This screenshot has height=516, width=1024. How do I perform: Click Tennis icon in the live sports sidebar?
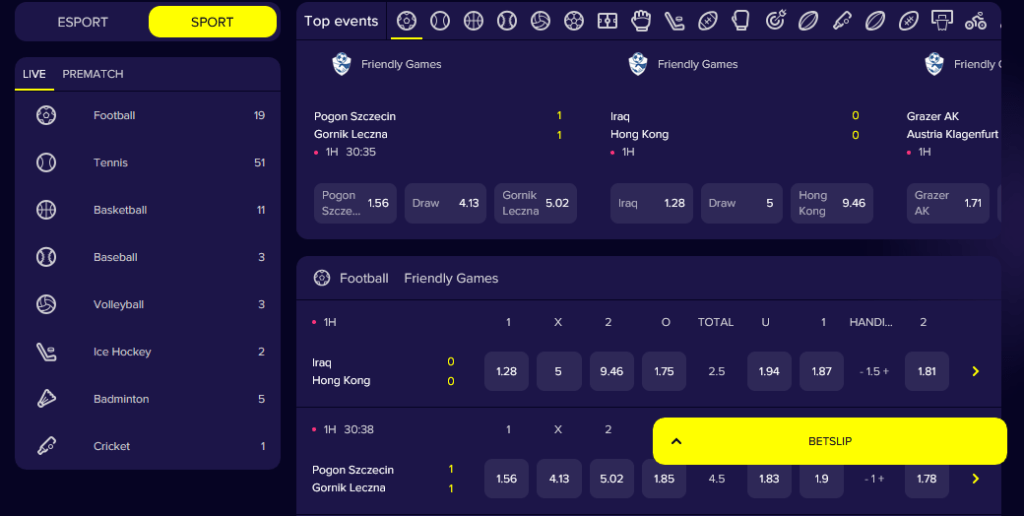click(46, 163)
